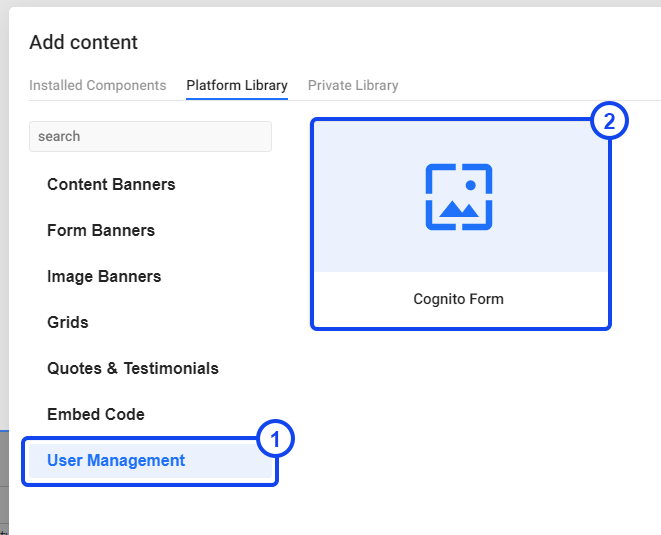Open the Private Library tab
The image size is (661, 535).
(353, 85)
